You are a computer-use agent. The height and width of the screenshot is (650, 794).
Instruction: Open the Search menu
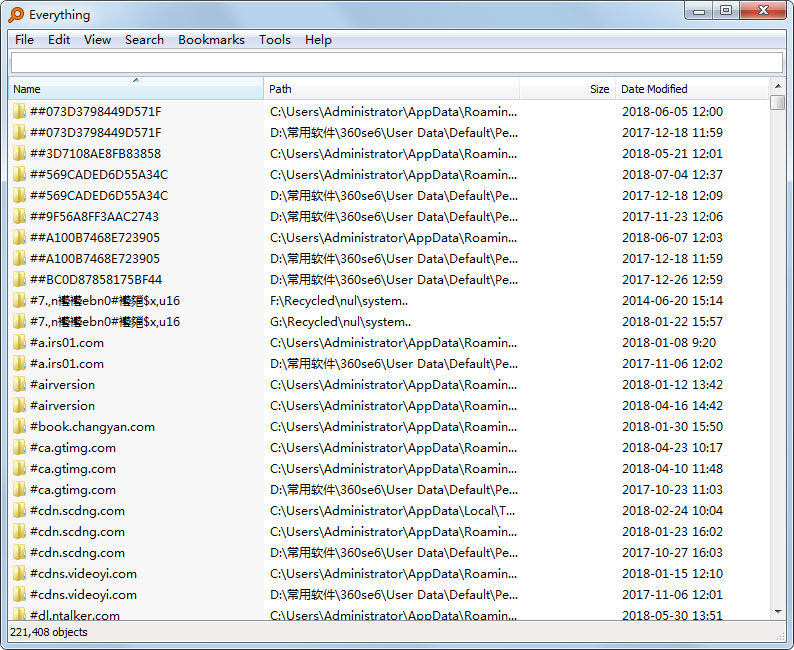pos(144,39)
